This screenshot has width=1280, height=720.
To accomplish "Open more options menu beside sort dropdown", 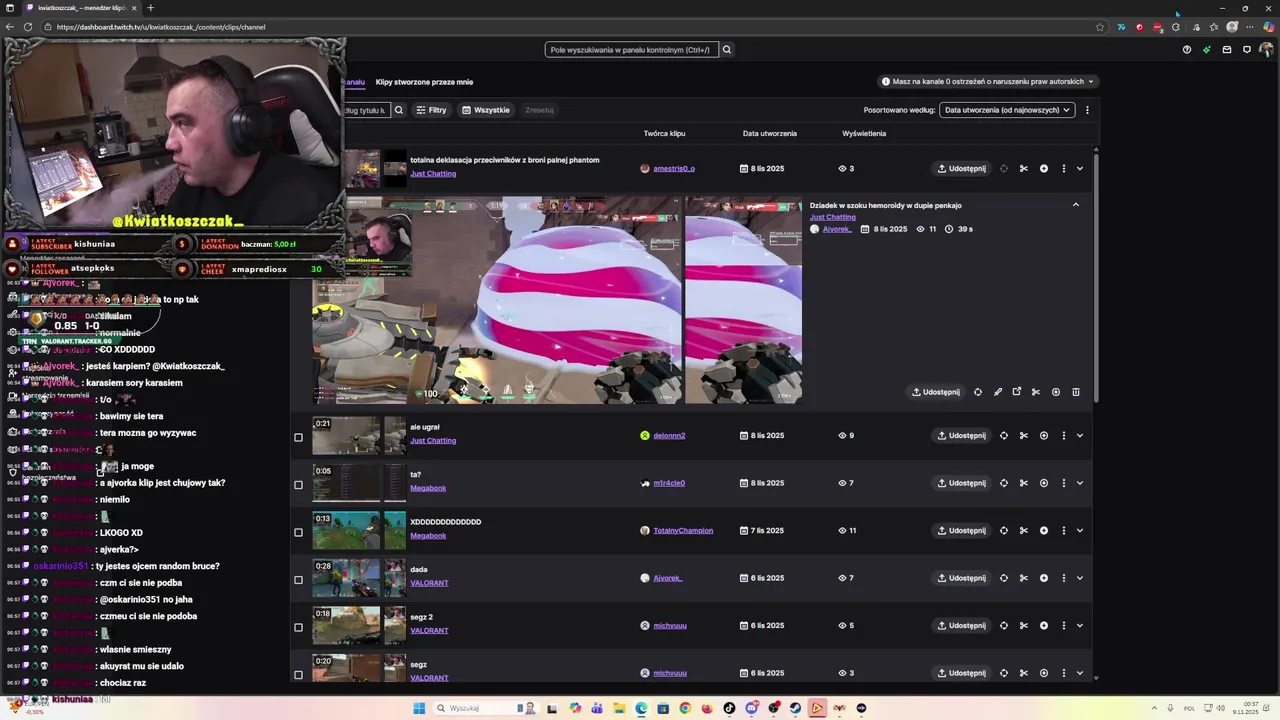I will (x=1087, y=110).
